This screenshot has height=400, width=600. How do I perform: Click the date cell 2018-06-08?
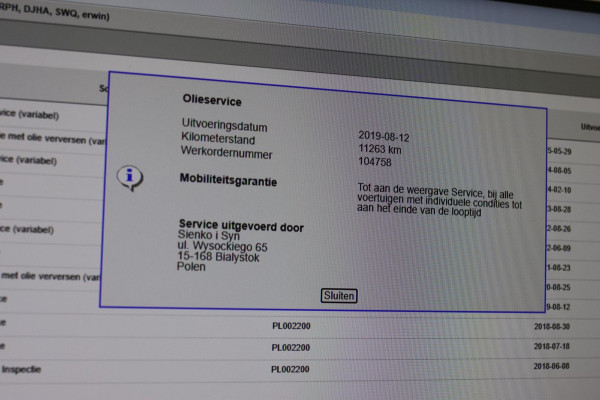pyautogui.click(x=551, y=366)
